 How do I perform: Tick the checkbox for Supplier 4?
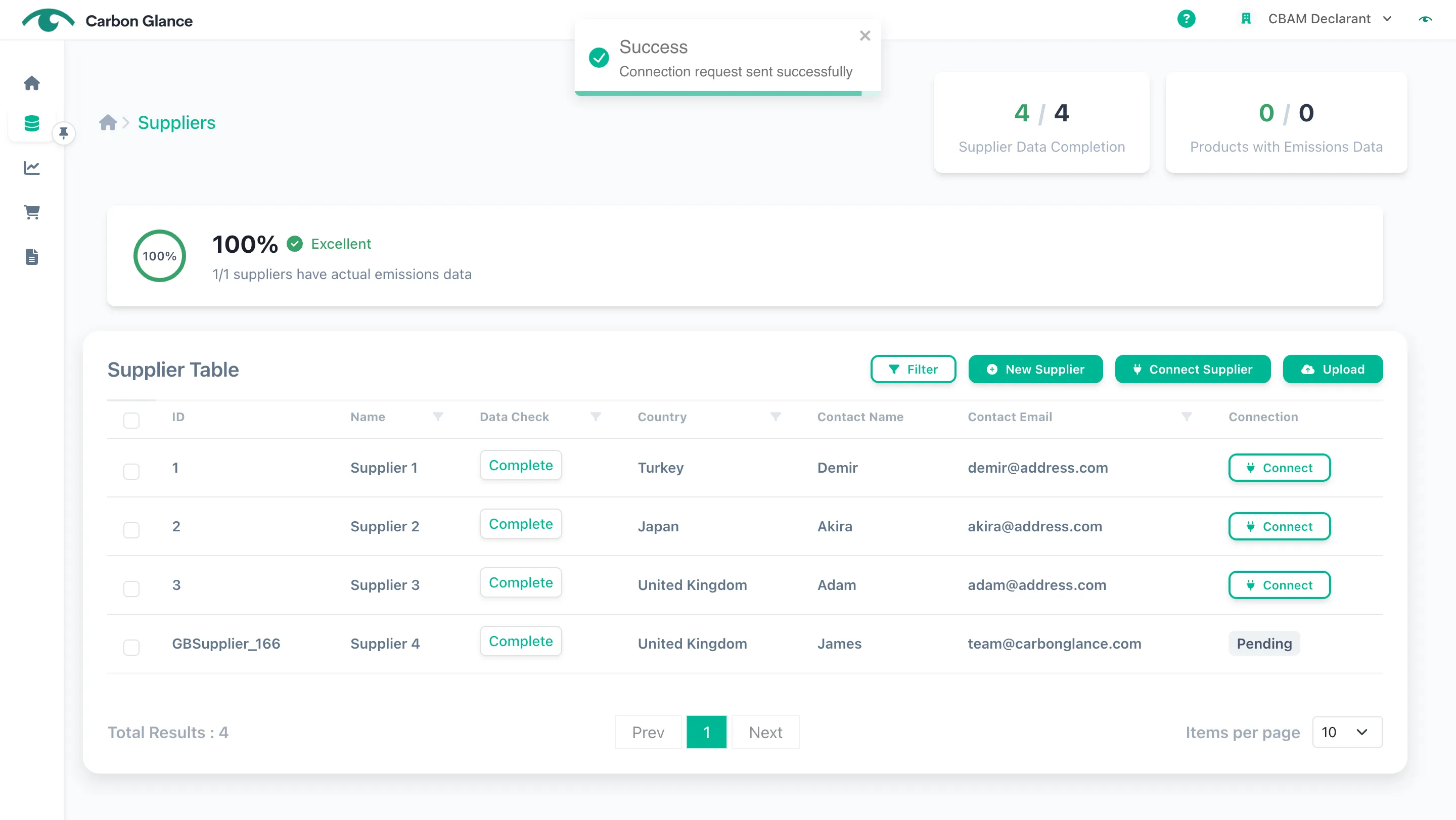pyautogui.click(x=131, y=647)
